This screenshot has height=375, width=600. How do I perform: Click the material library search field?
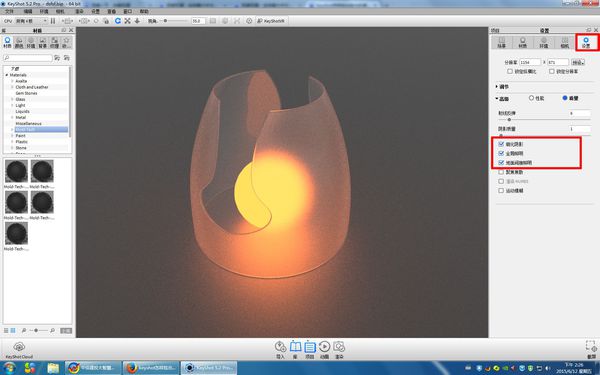point(28,58)
